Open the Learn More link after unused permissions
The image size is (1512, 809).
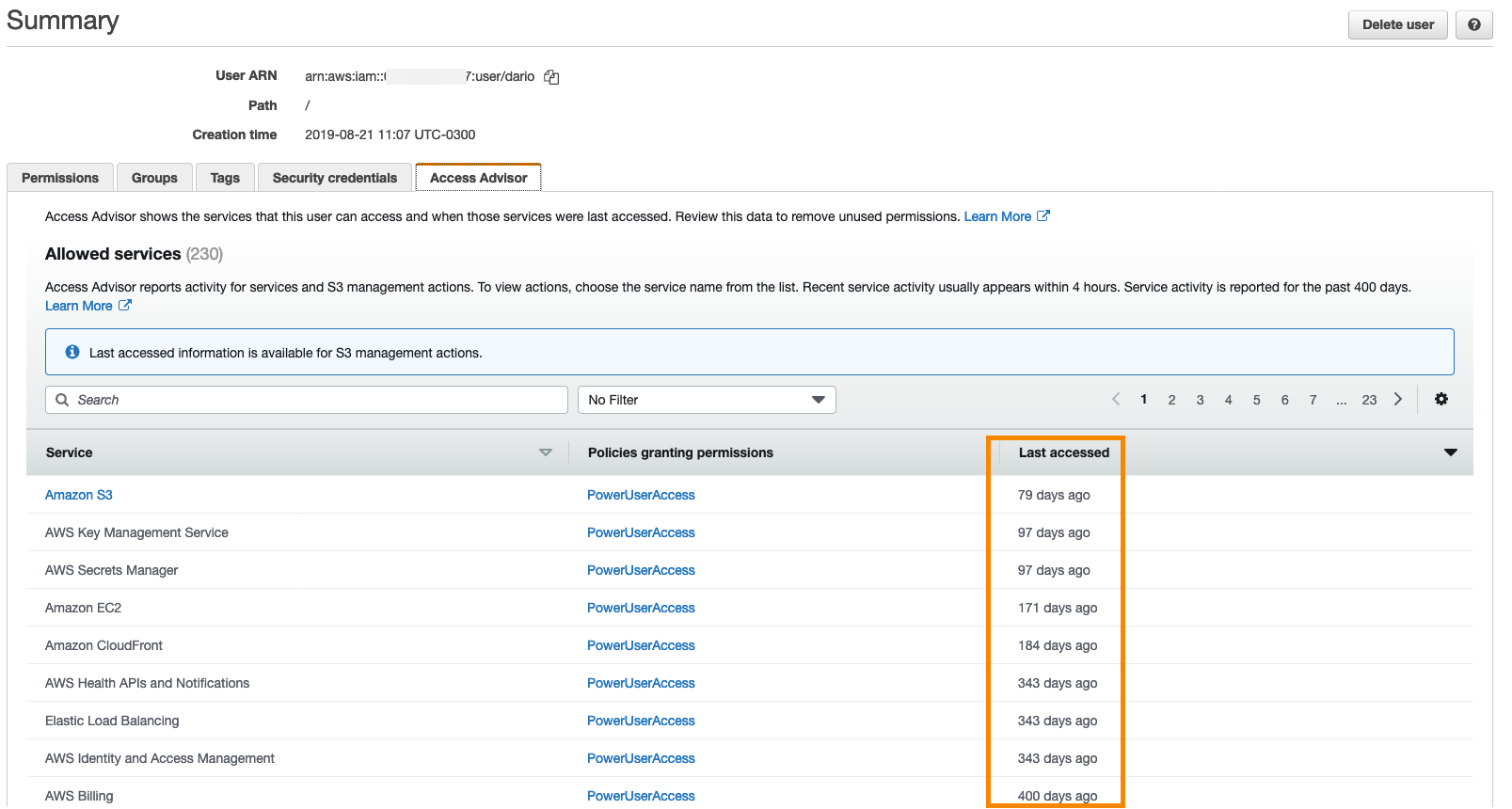coord(997,216)
